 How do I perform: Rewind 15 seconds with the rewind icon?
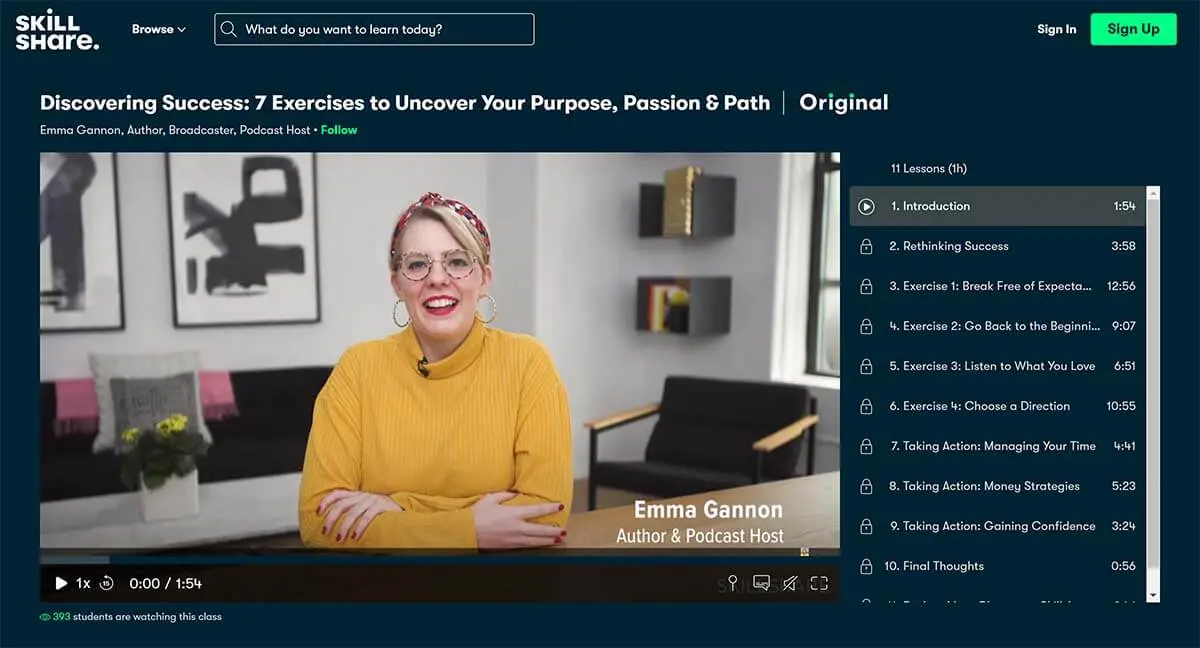click(107, 583)
